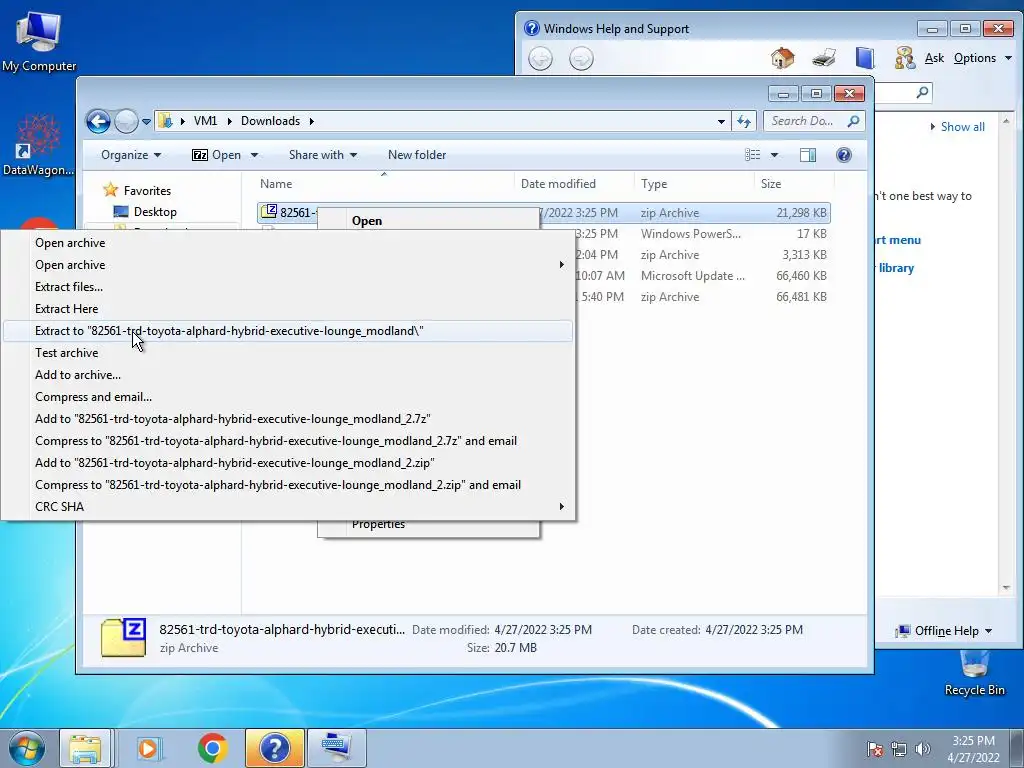The width and height of the screenshot is (1024, 768).
Task: Open My Computer desktop icon
Action: [x=39, y=41]
